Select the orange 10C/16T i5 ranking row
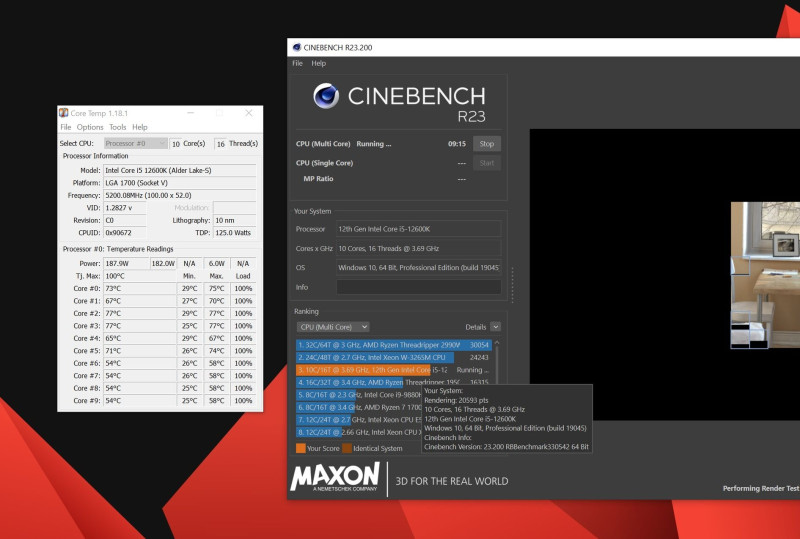This screenshot has height=539, width=800. [x=393, y=370]
